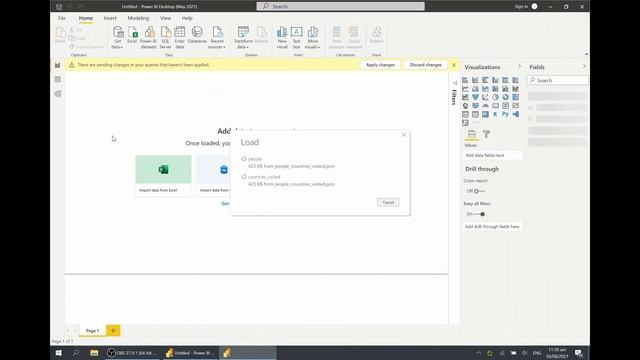The image size is (640, 360).
Task: Turn on the Cross-report toggle
Action: click(479, 191)
